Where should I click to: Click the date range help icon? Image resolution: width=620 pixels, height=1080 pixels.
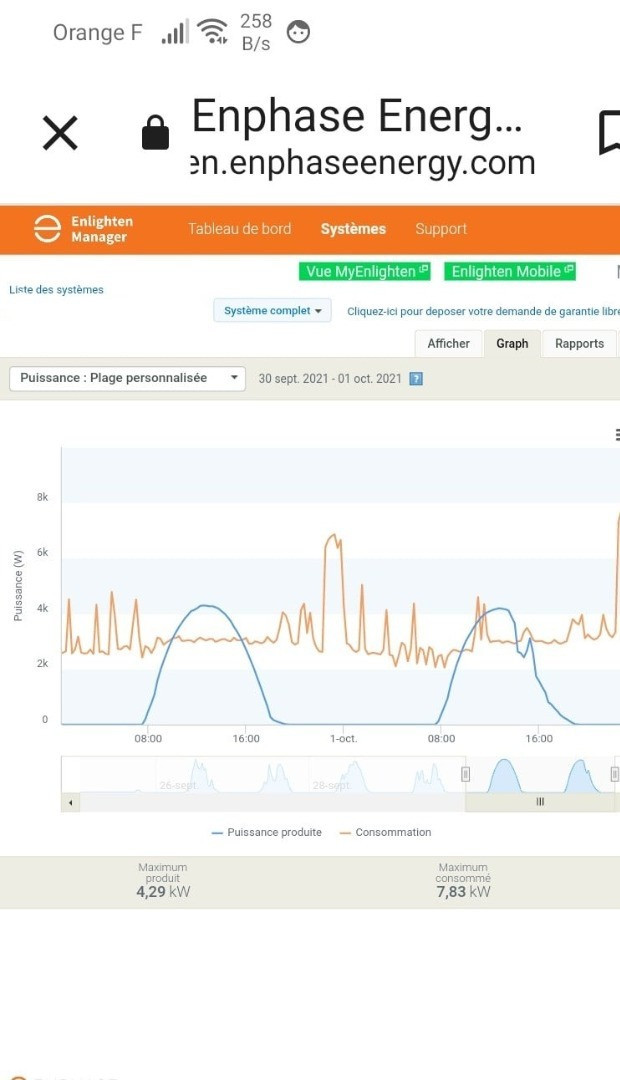coord(416,379)
